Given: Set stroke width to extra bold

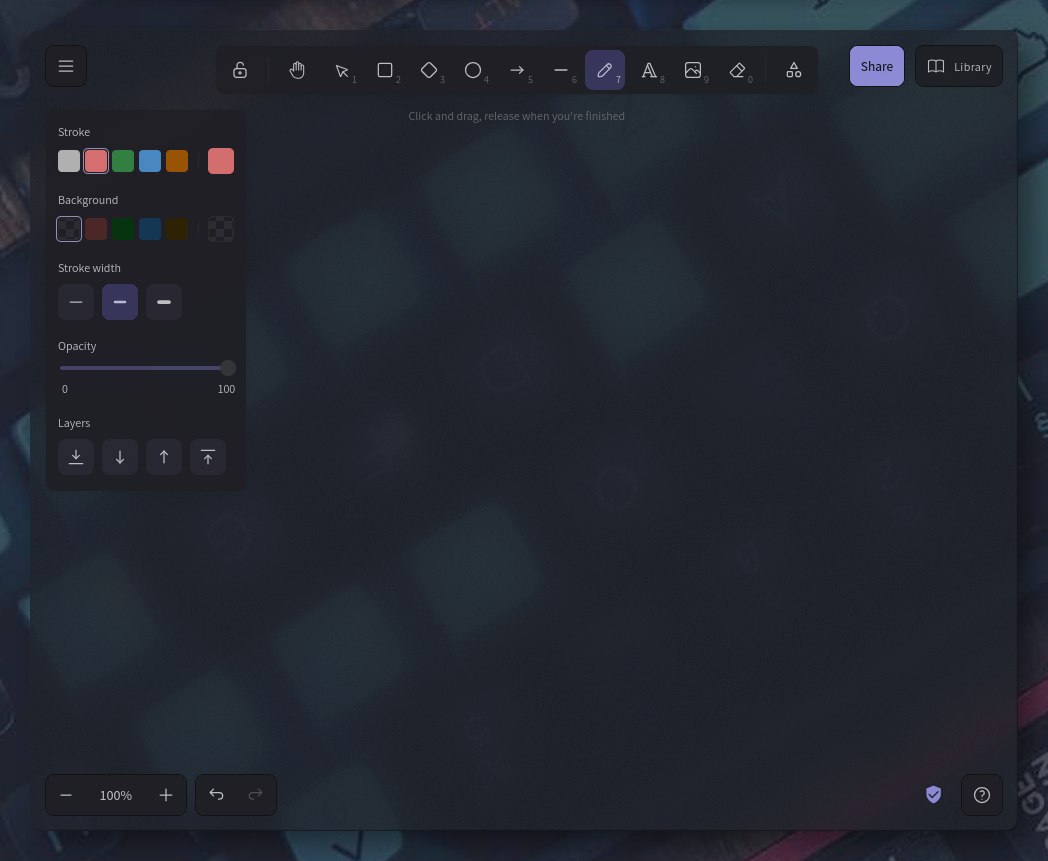Looking at the screenshot, I should (164, 302).
